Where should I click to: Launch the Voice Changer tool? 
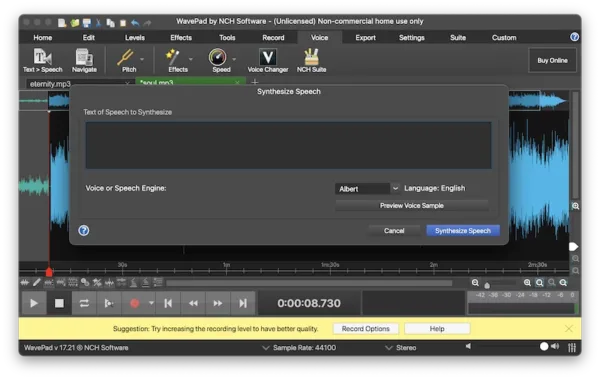(268, 60)
